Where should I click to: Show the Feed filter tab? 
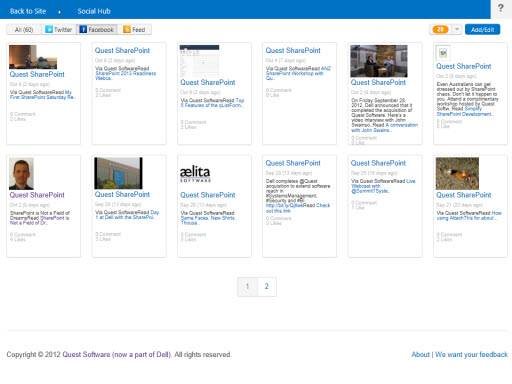click(135, 29)
